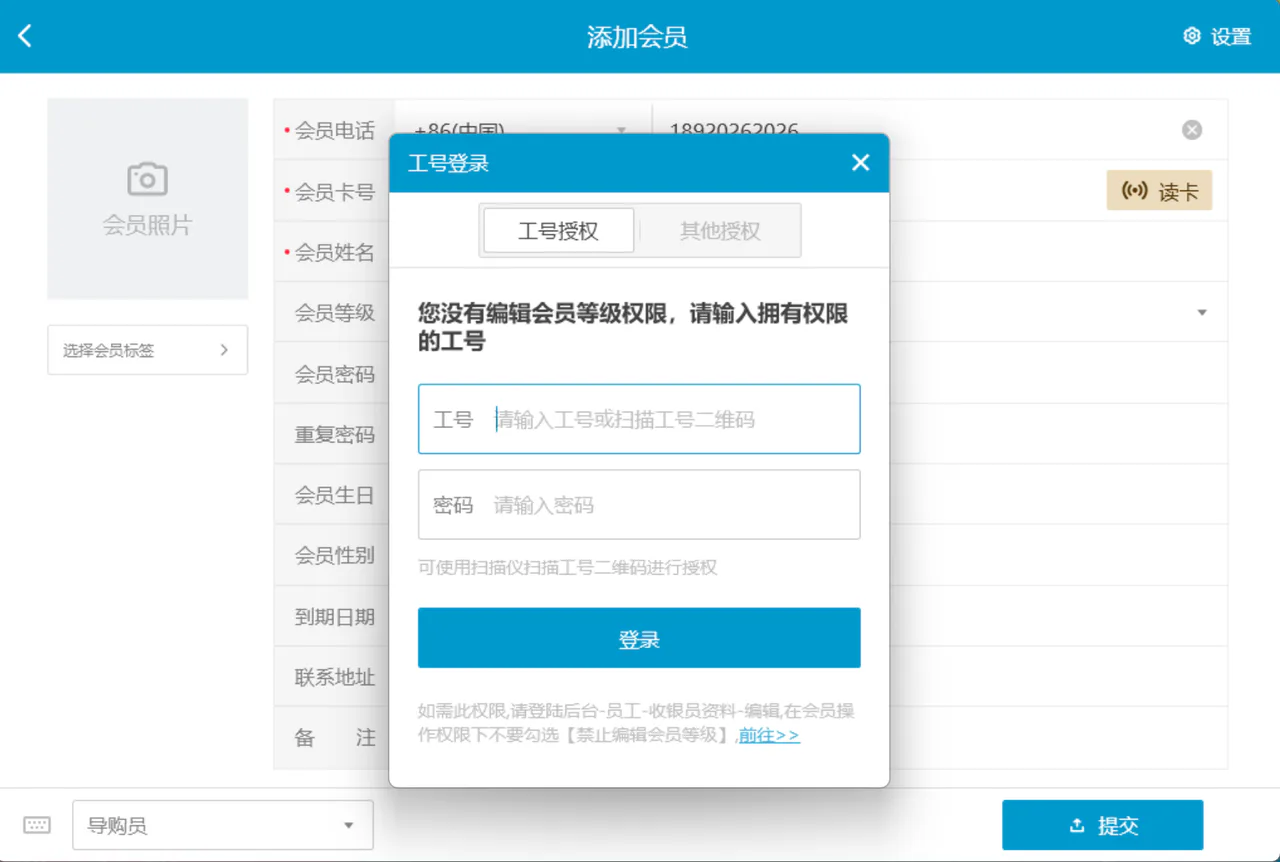Image resolution: width=1280 pixels, height=862 pixels.
Task: Click the 到期日期 label
Action: (x=334, y=617)
